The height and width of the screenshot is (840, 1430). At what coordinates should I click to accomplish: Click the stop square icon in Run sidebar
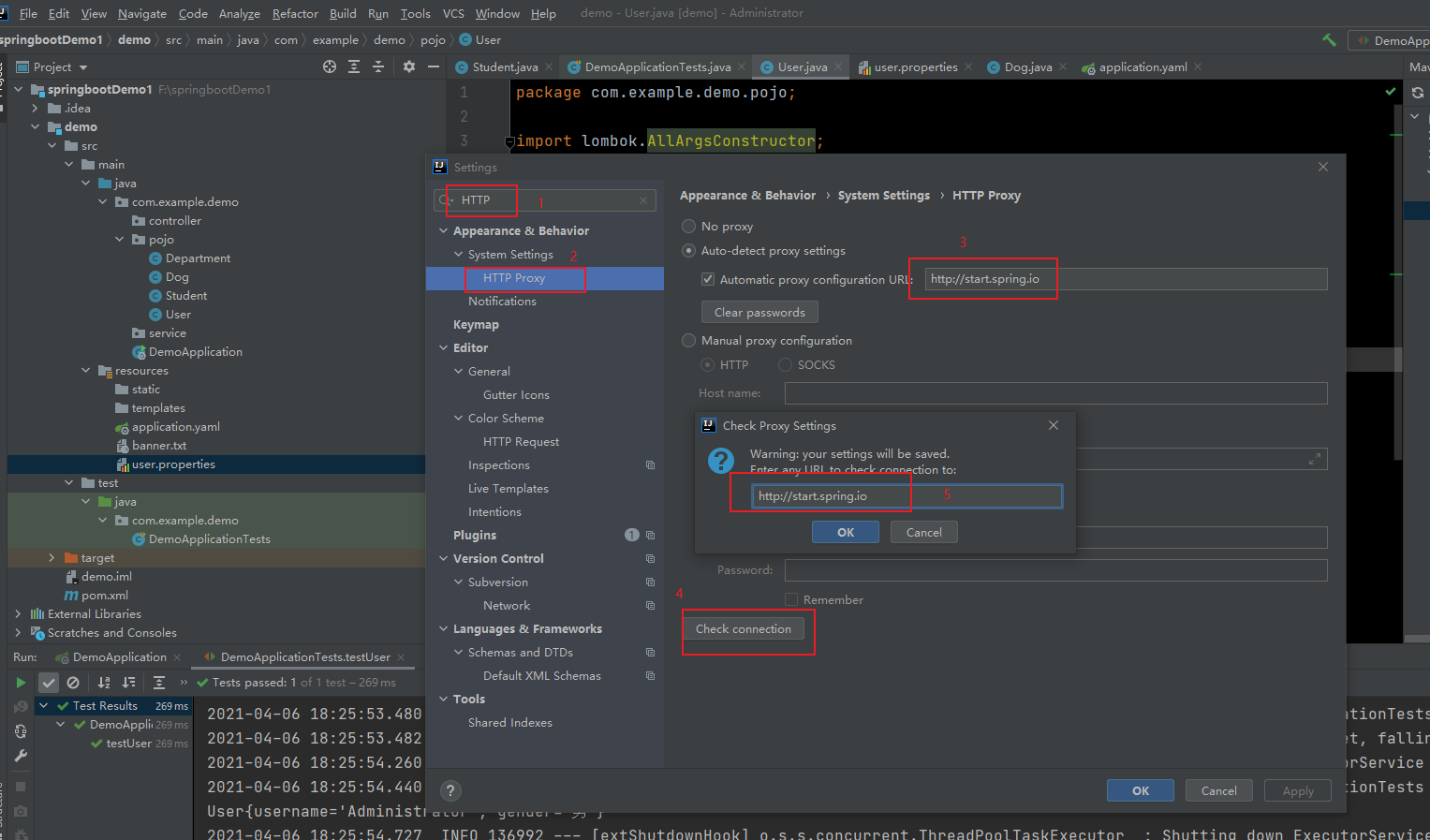pos(21,787)
